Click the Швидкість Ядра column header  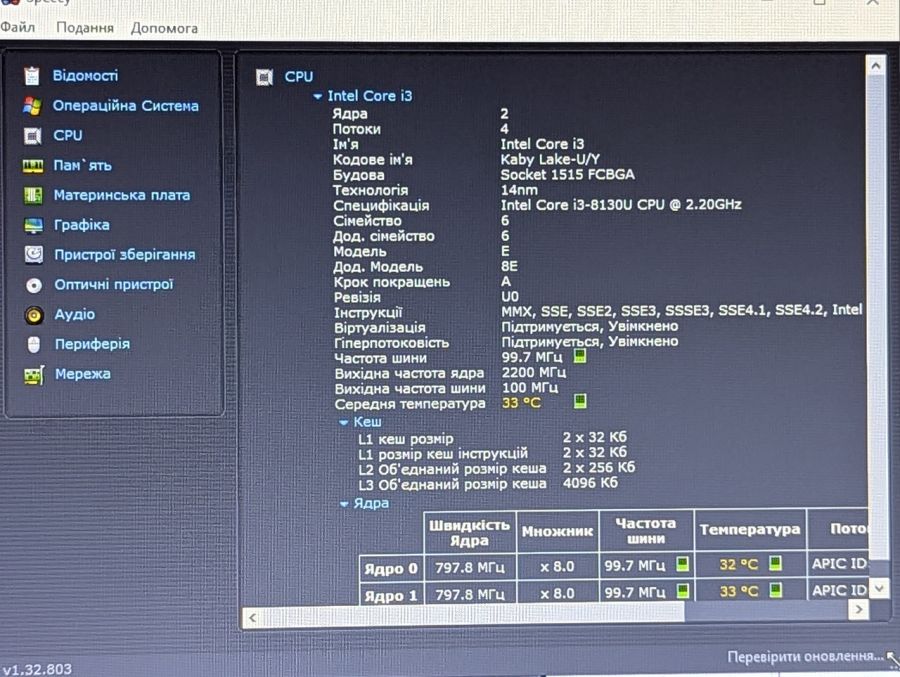(470, 533)
